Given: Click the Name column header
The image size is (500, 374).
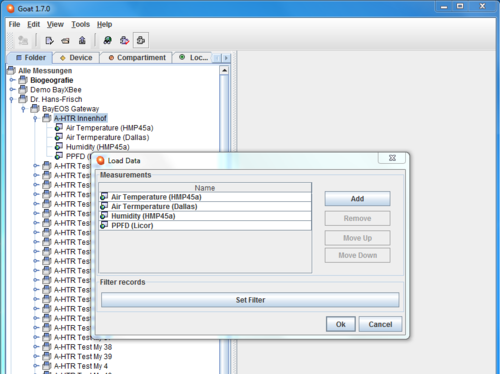Looking at the screenshot, I should [205, 188].
